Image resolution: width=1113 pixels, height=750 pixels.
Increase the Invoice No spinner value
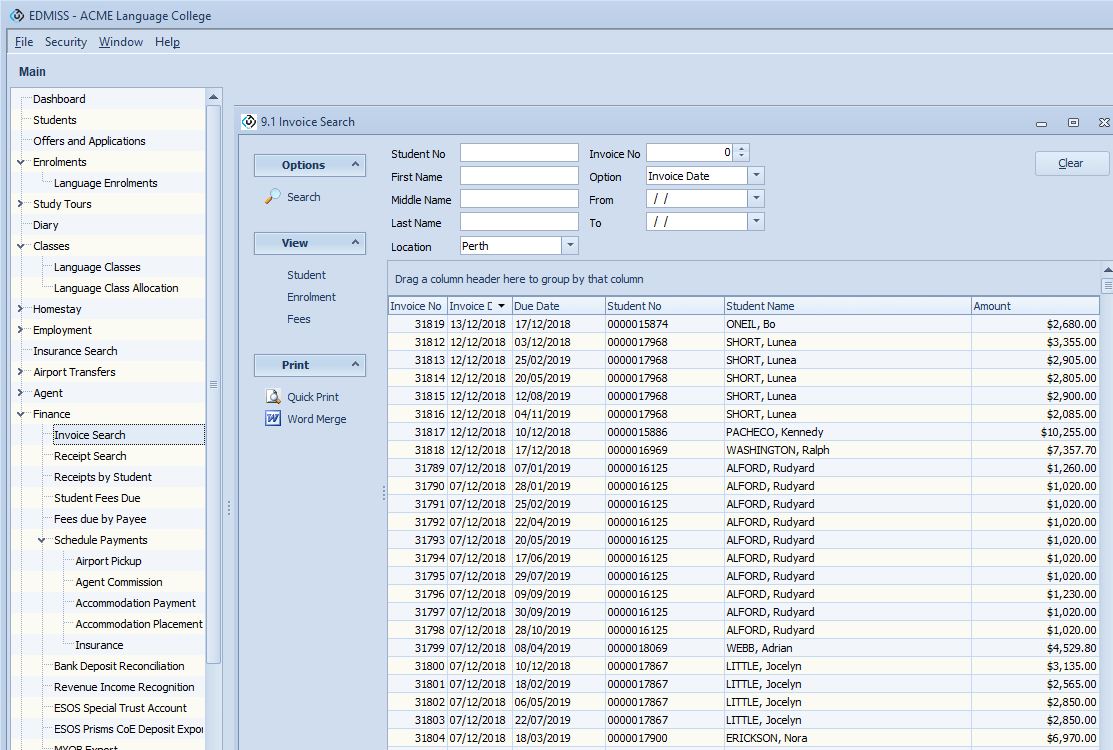pos(741,149)
